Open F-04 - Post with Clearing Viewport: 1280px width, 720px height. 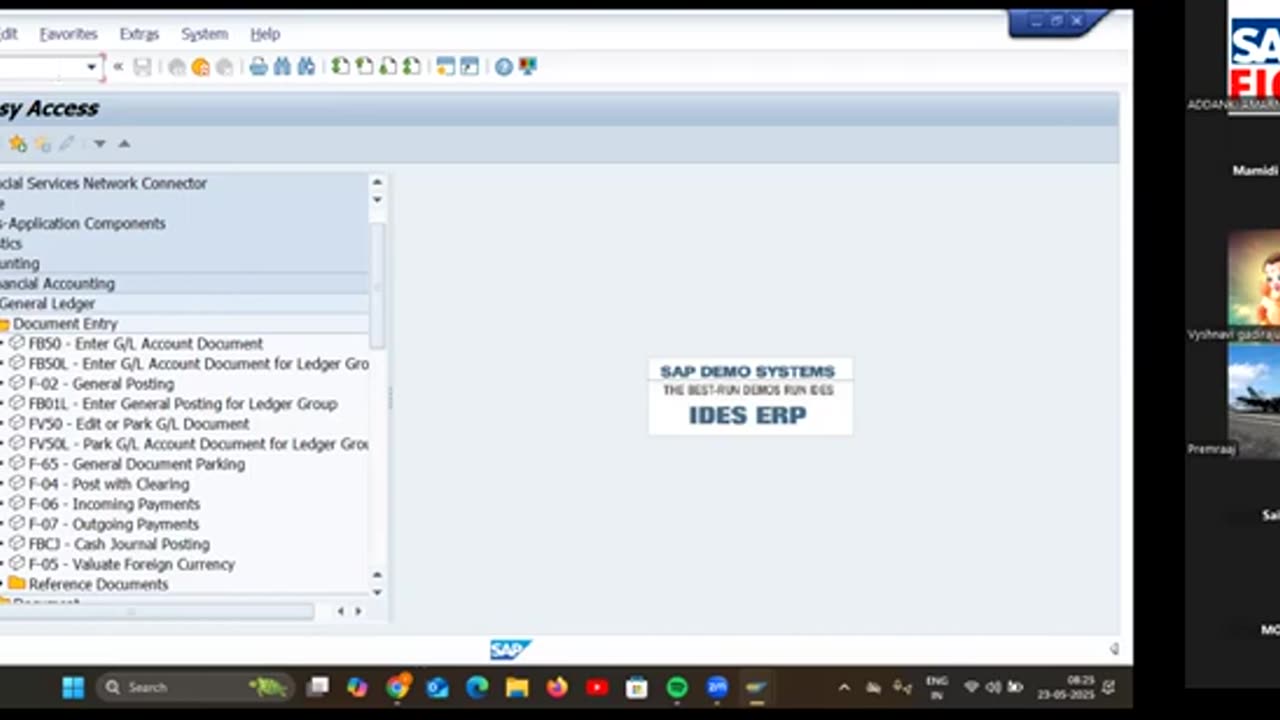[109, 484]
